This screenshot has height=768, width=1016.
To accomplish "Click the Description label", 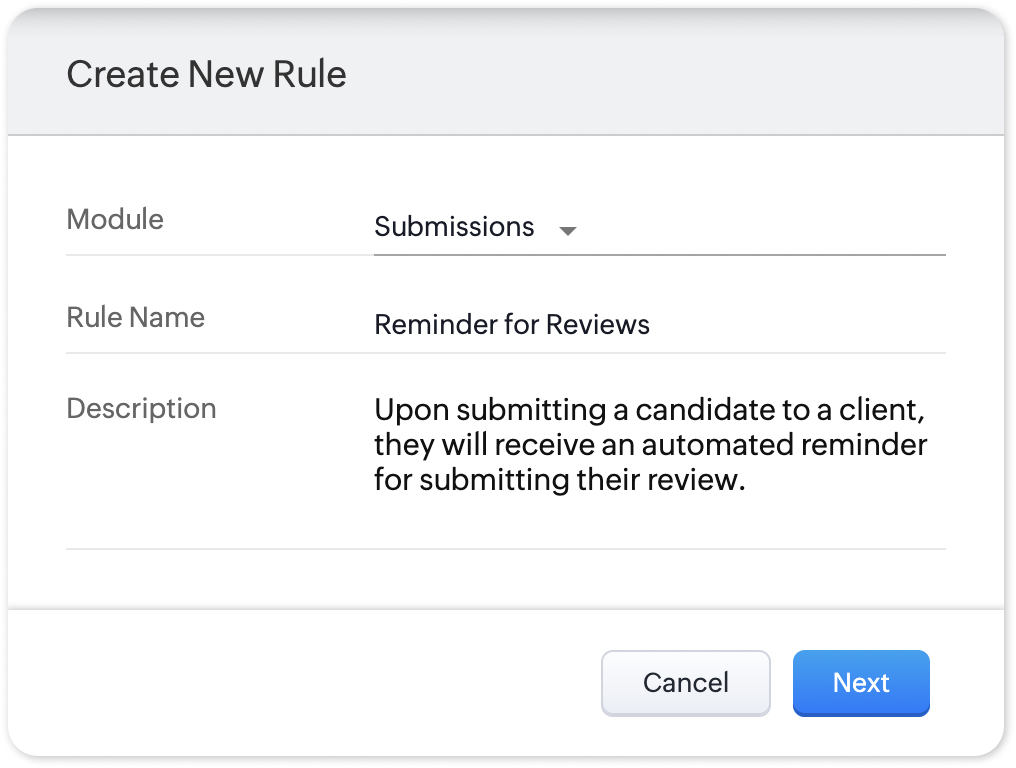I will pos(141,409).
